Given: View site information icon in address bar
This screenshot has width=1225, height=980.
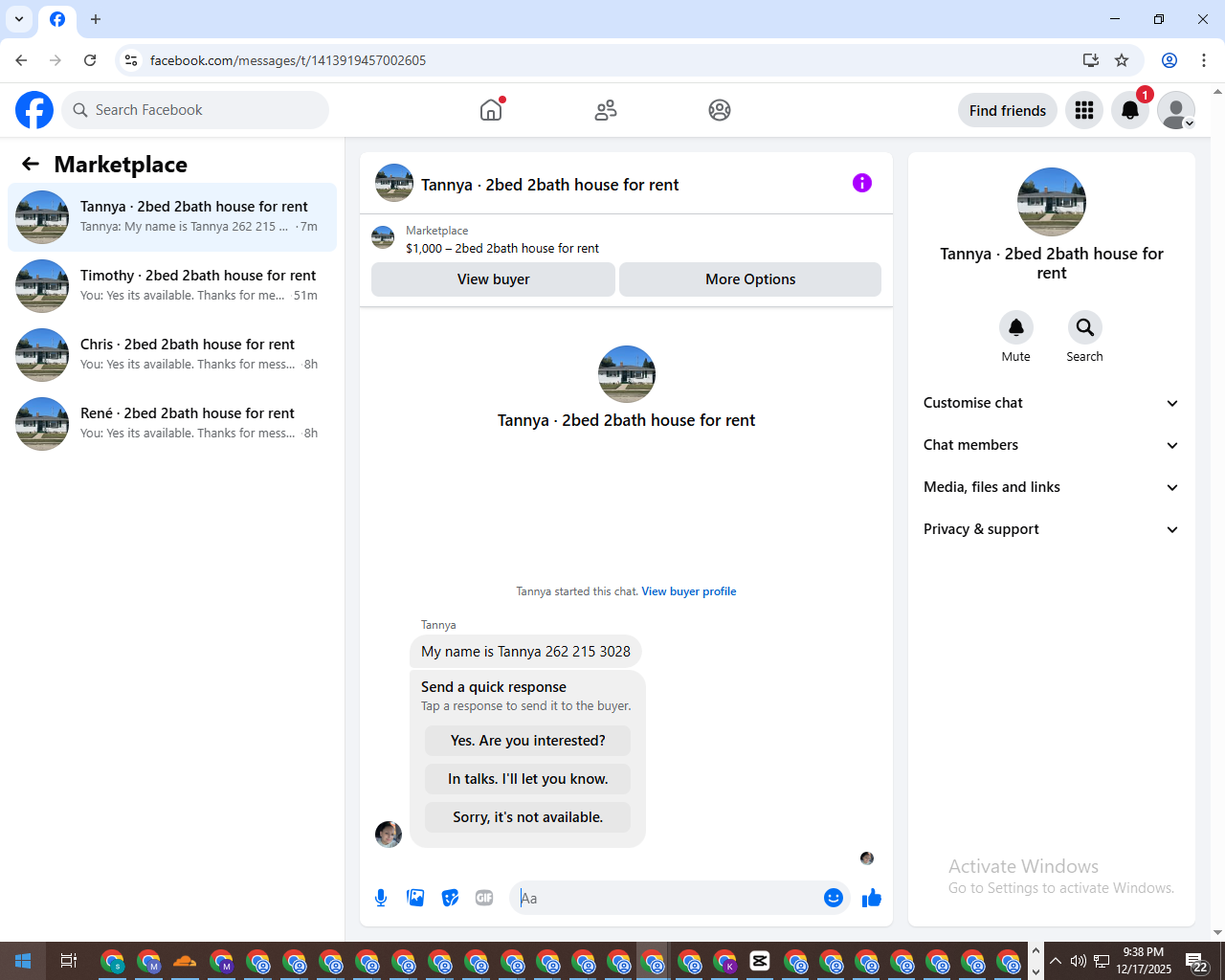Looking at the screenshot, I should pyautogui.click(x=131, y=60).
